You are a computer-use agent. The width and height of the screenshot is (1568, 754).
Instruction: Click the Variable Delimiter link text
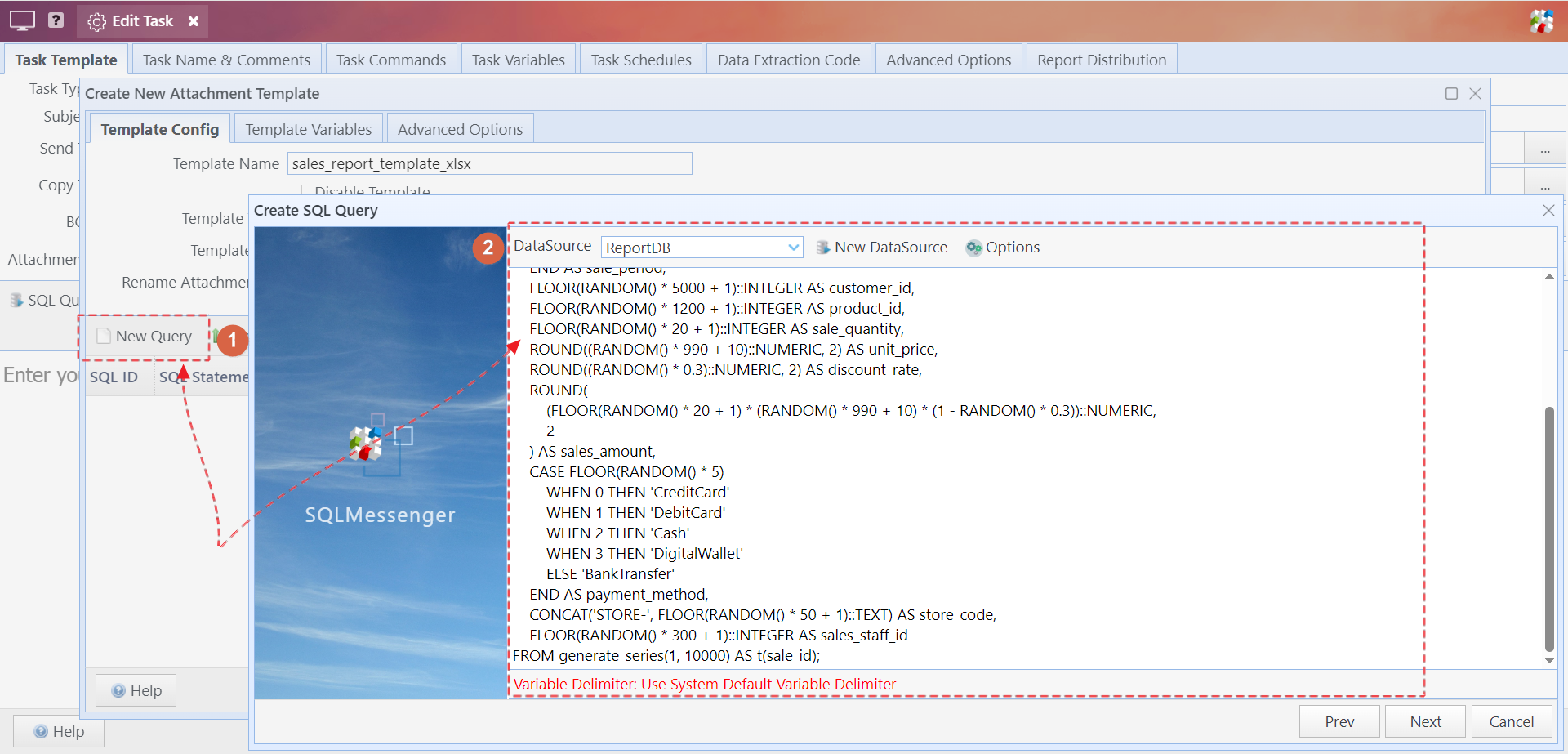705,685
